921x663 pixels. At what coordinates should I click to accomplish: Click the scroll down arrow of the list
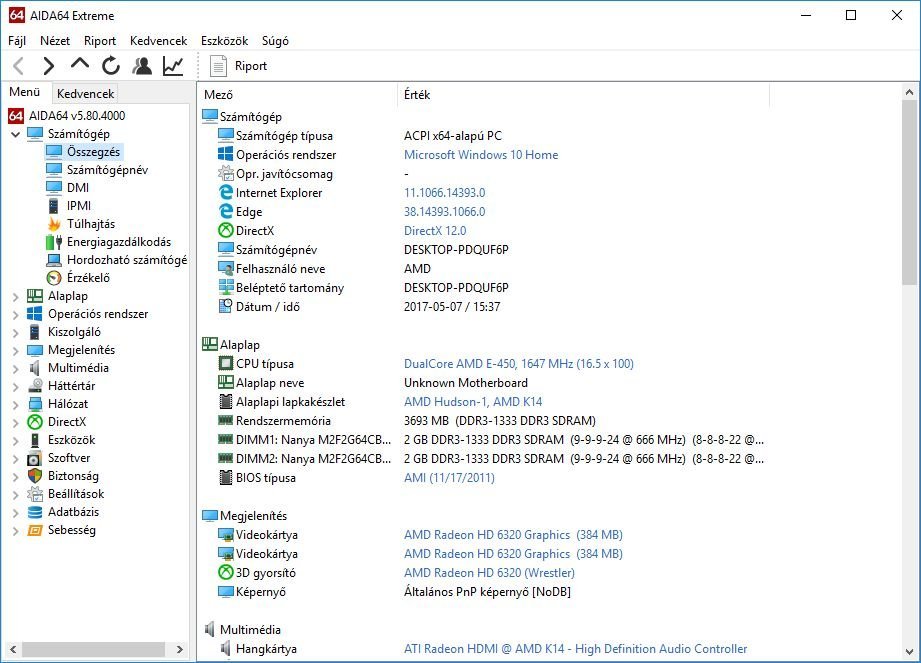909,651
